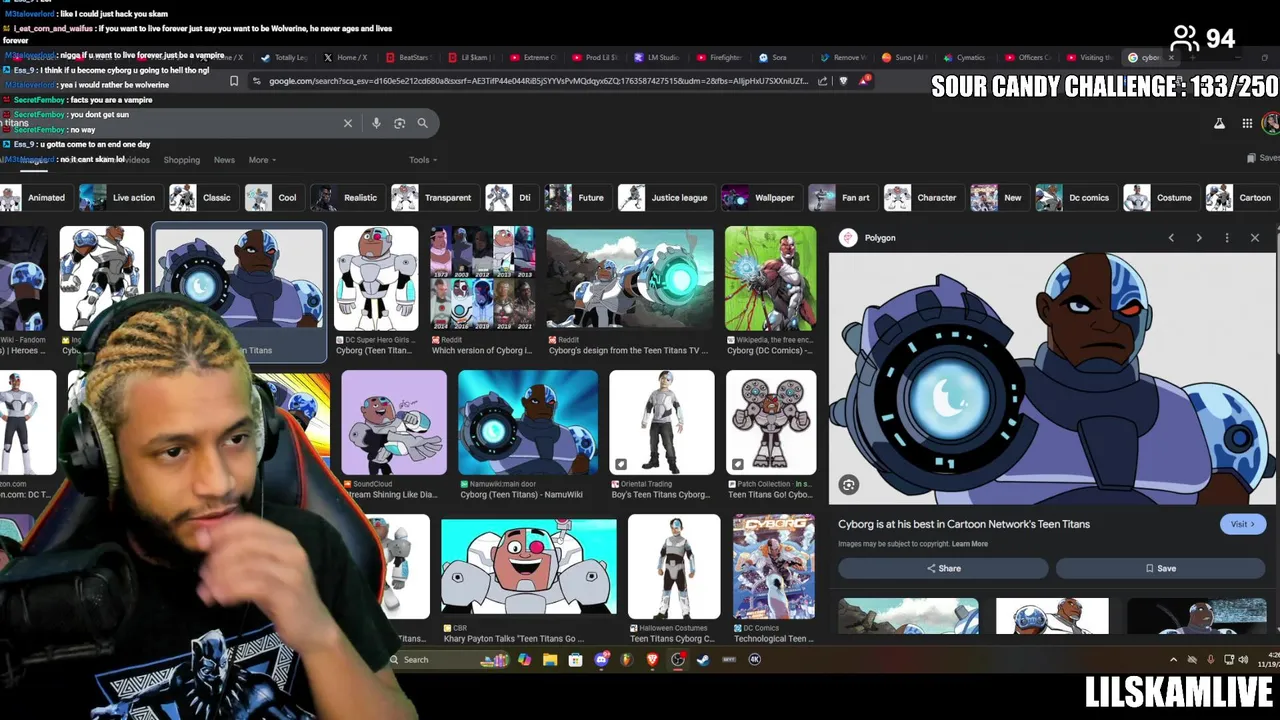Clear the Google search box text
1280x720 pixels.
click(x=348, y=123)
